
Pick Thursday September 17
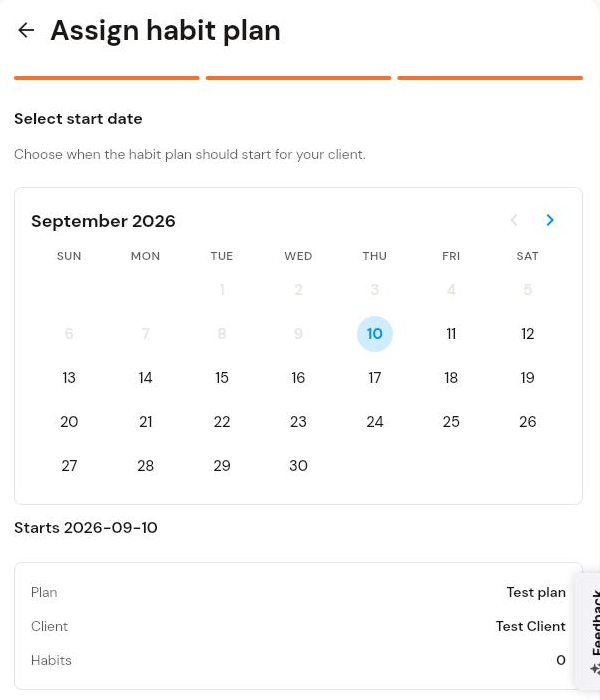coord(375,378)
